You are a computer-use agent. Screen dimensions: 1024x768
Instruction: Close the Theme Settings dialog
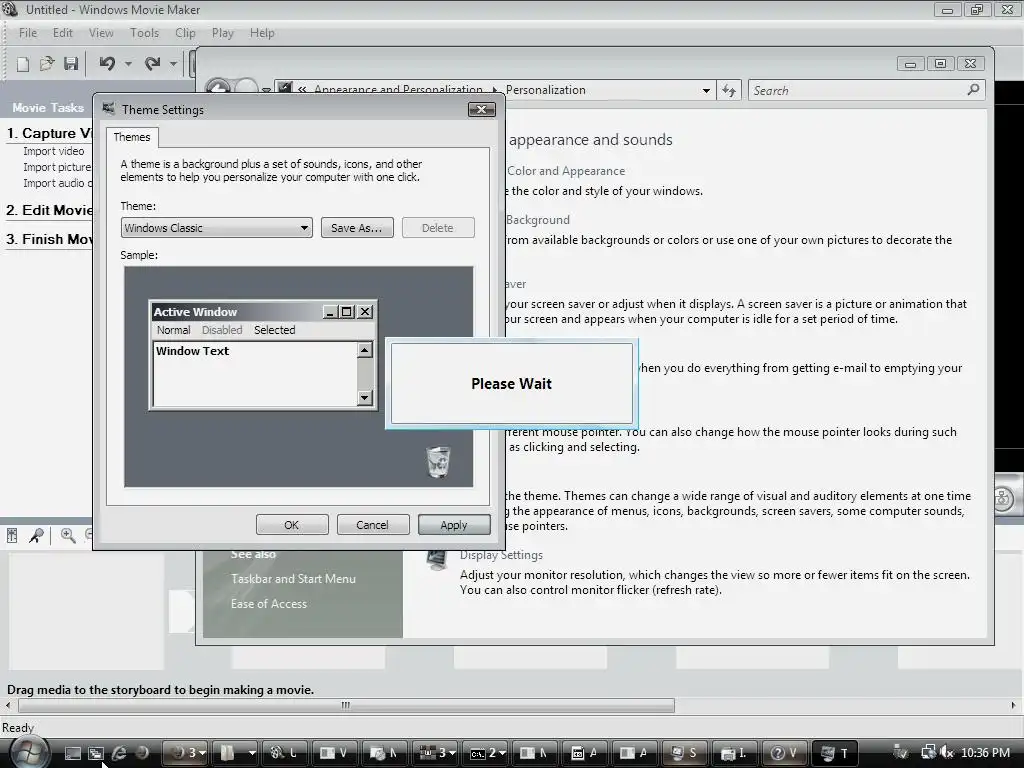point(482,109)
